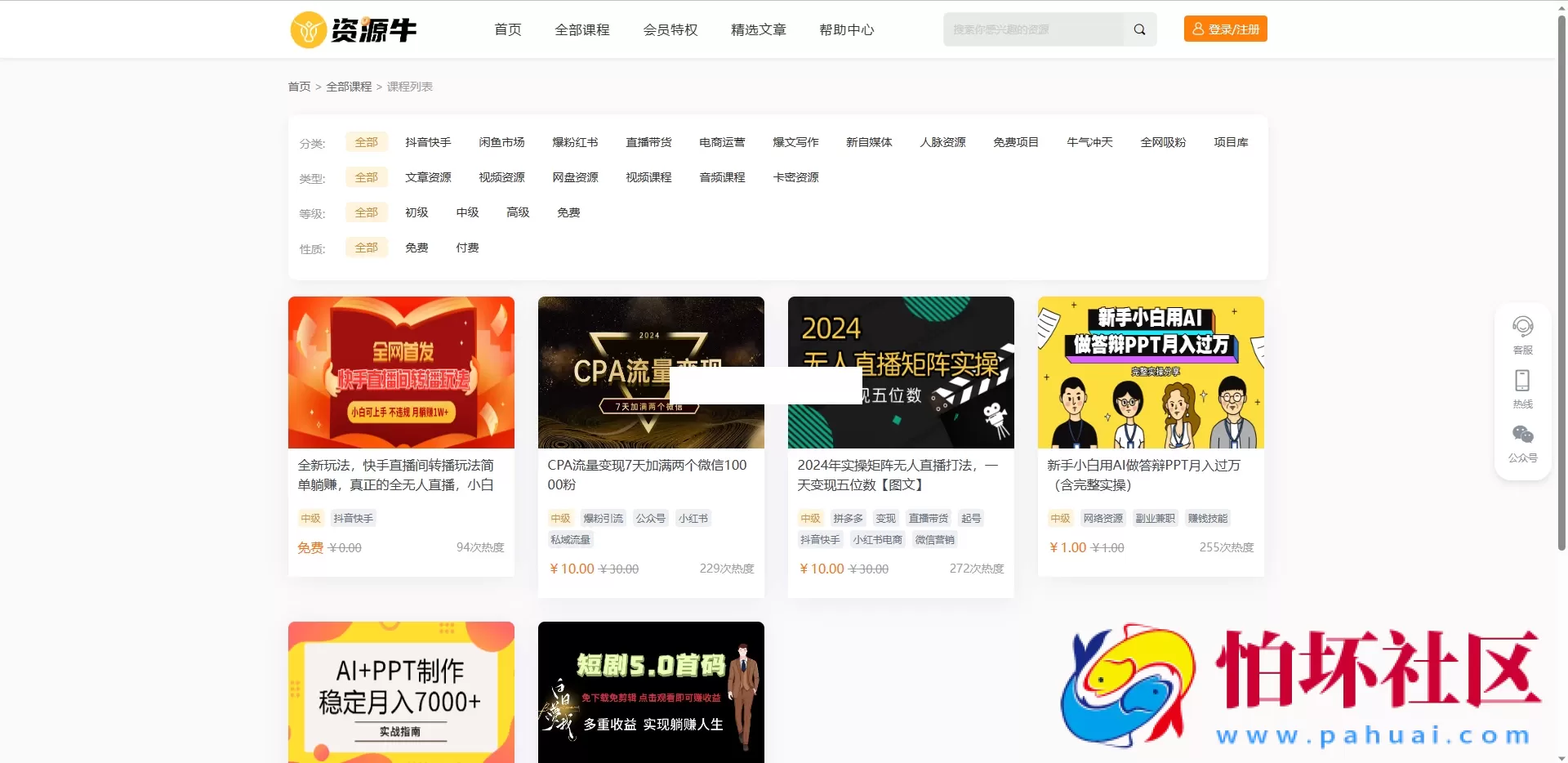Click the user icon inside 登录/注册 button
The width and height of the screenshot is (1568, 763).
point(1198,28)
